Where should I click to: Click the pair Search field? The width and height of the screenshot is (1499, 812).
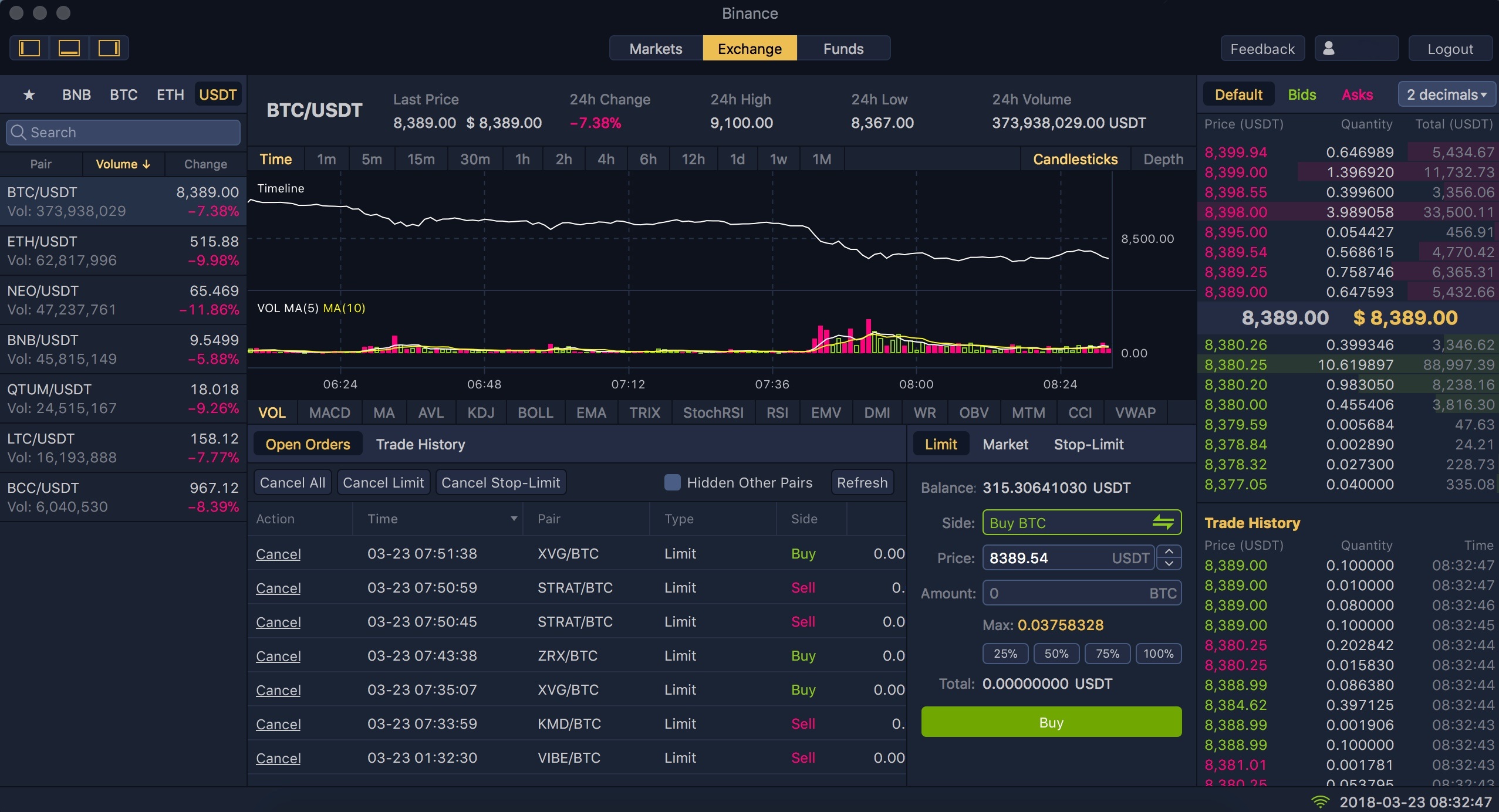pyautogui.click(x=123, y=133)
